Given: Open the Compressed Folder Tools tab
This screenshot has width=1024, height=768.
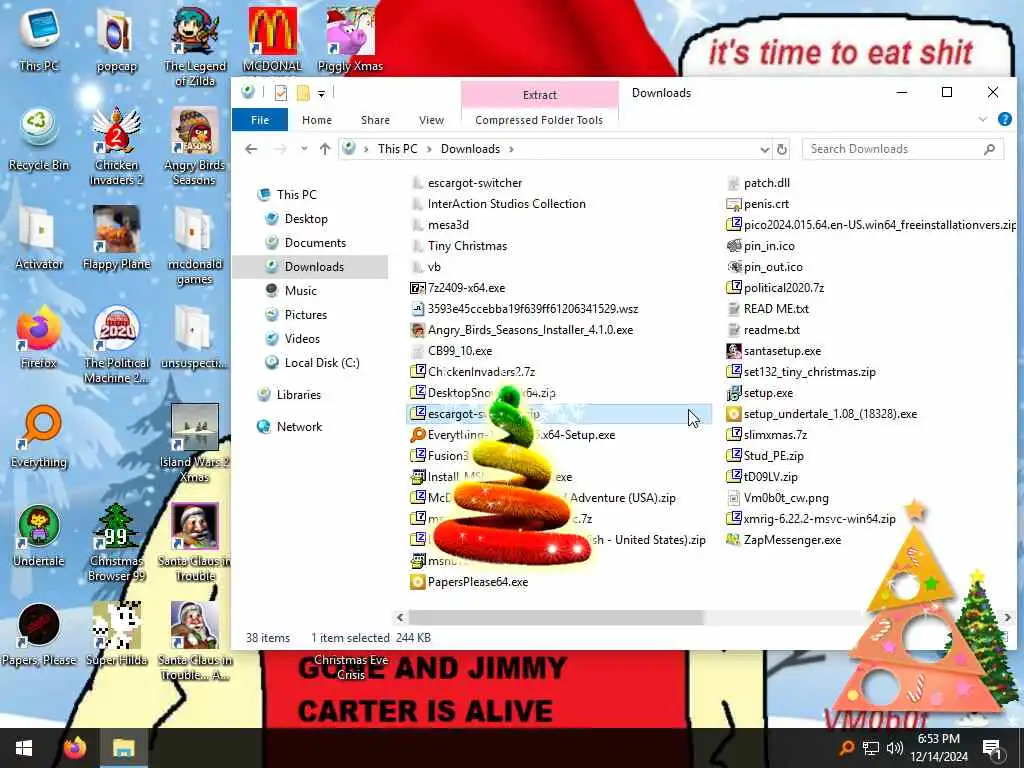Looking at the screenshot, I should tap(539, 120).
